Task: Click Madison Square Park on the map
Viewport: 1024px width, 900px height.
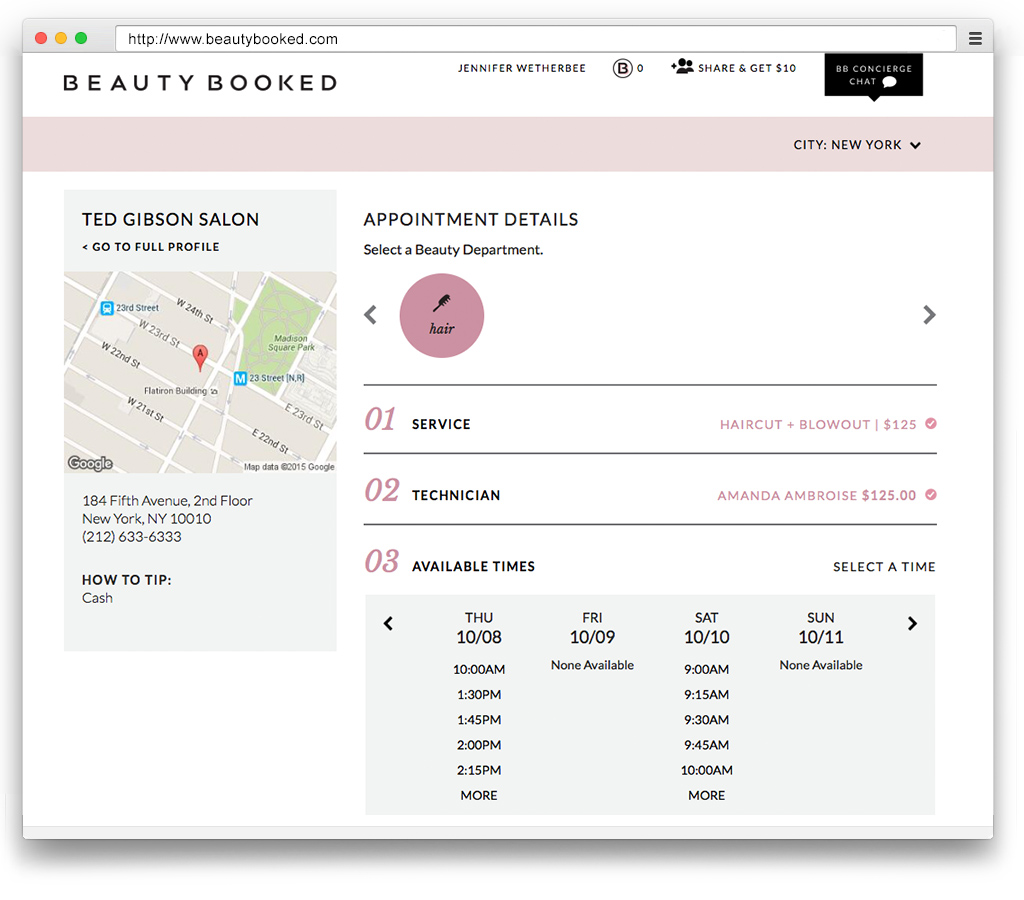Action: pyautogui.click(x=291, y=343)
